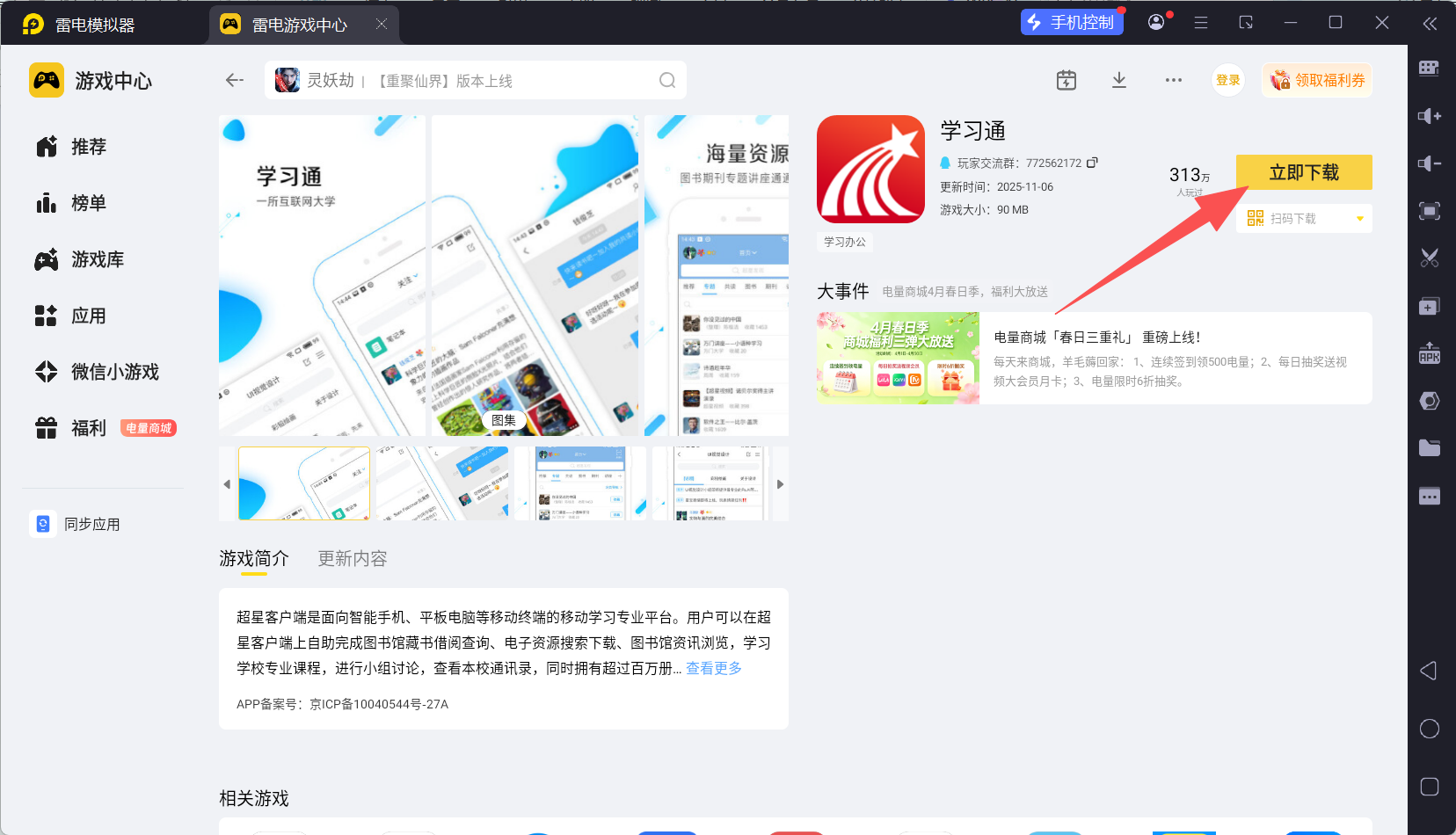
Task: Open the three-dot more options menu
Action: (x=1174, y=80)
